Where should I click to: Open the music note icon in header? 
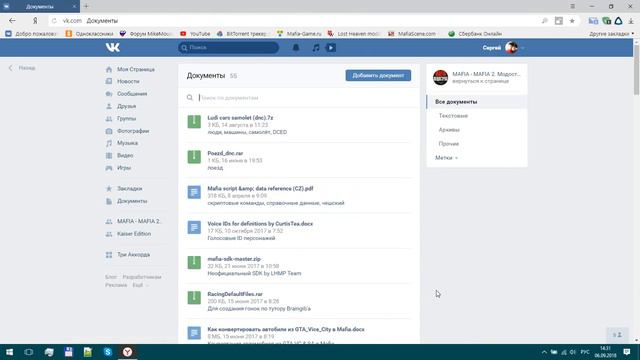(316, 48)
